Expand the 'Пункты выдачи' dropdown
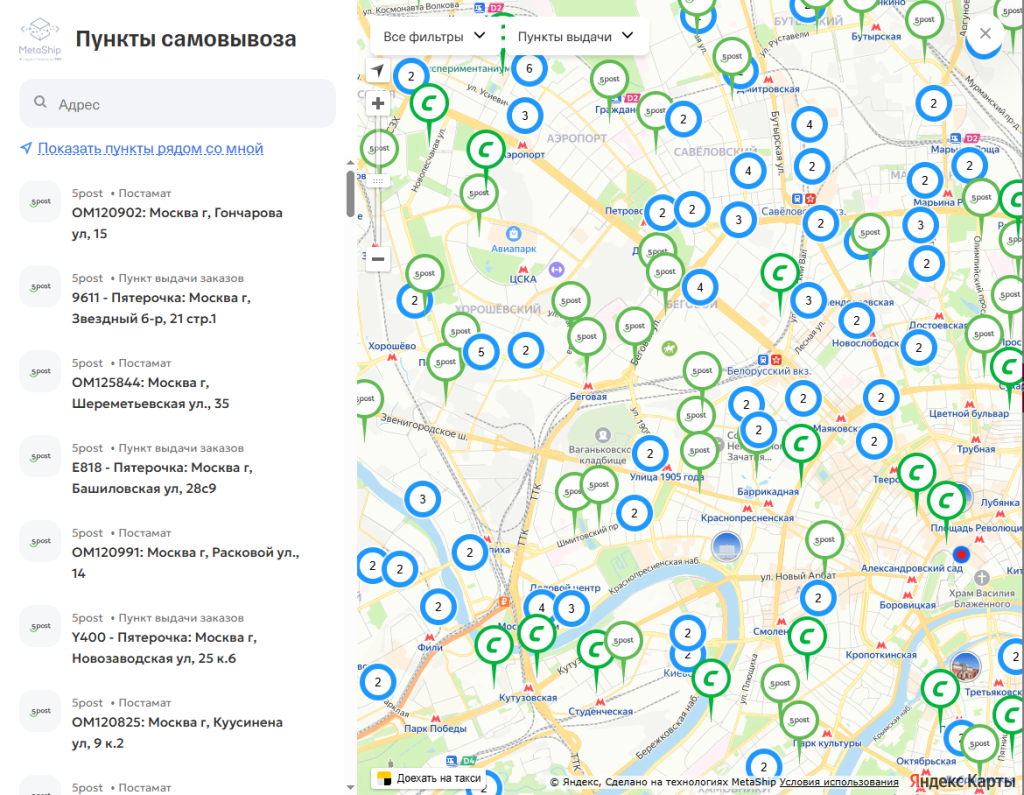Image resolution: width=1024 pixels, height=795 pixels. click(x=576, y=36)
